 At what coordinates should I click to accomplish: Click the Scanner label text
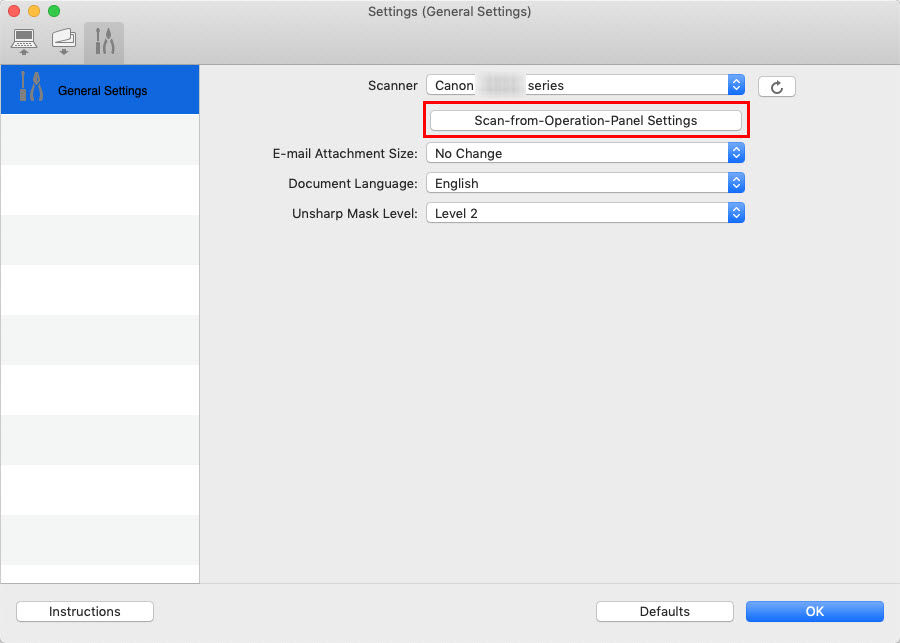pos(393,86)
